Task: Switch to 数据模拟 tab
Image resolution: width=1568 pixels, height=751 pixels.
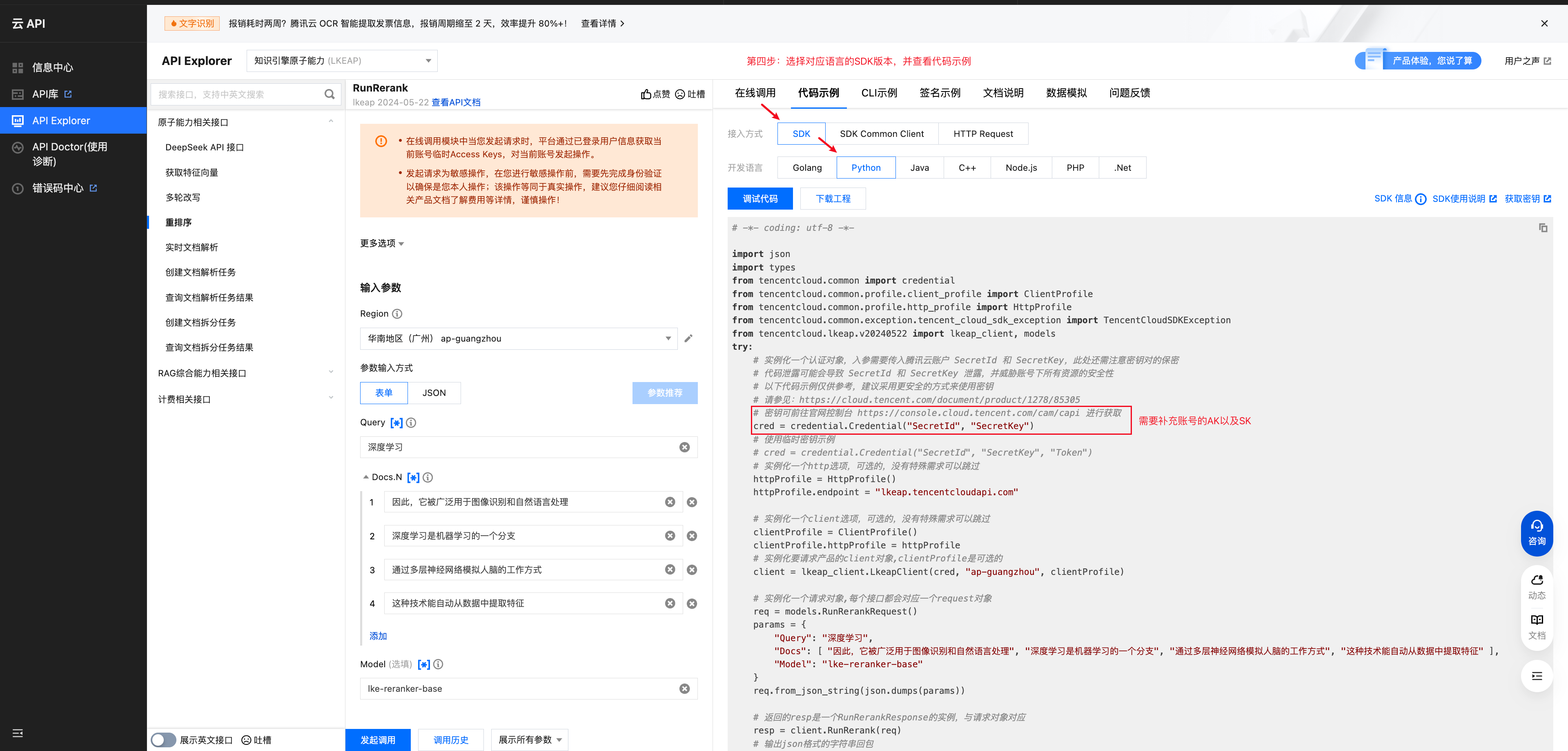Action: [1067, 93]
